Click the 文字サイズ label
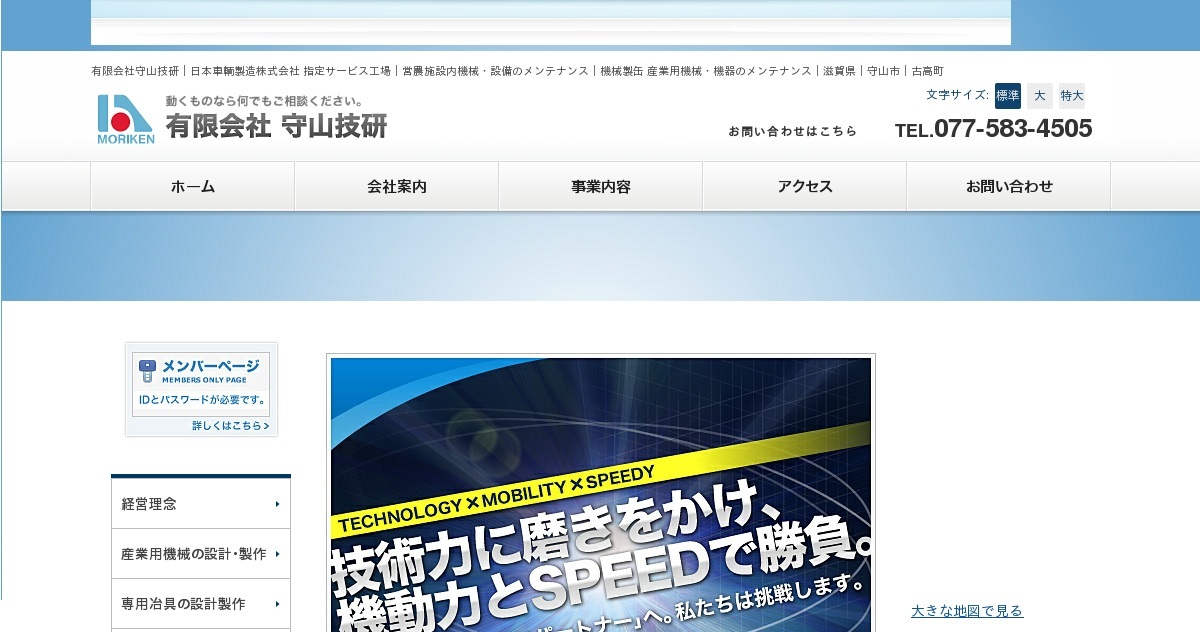This screenshot has width=1200, height=632. click(958, 95)
